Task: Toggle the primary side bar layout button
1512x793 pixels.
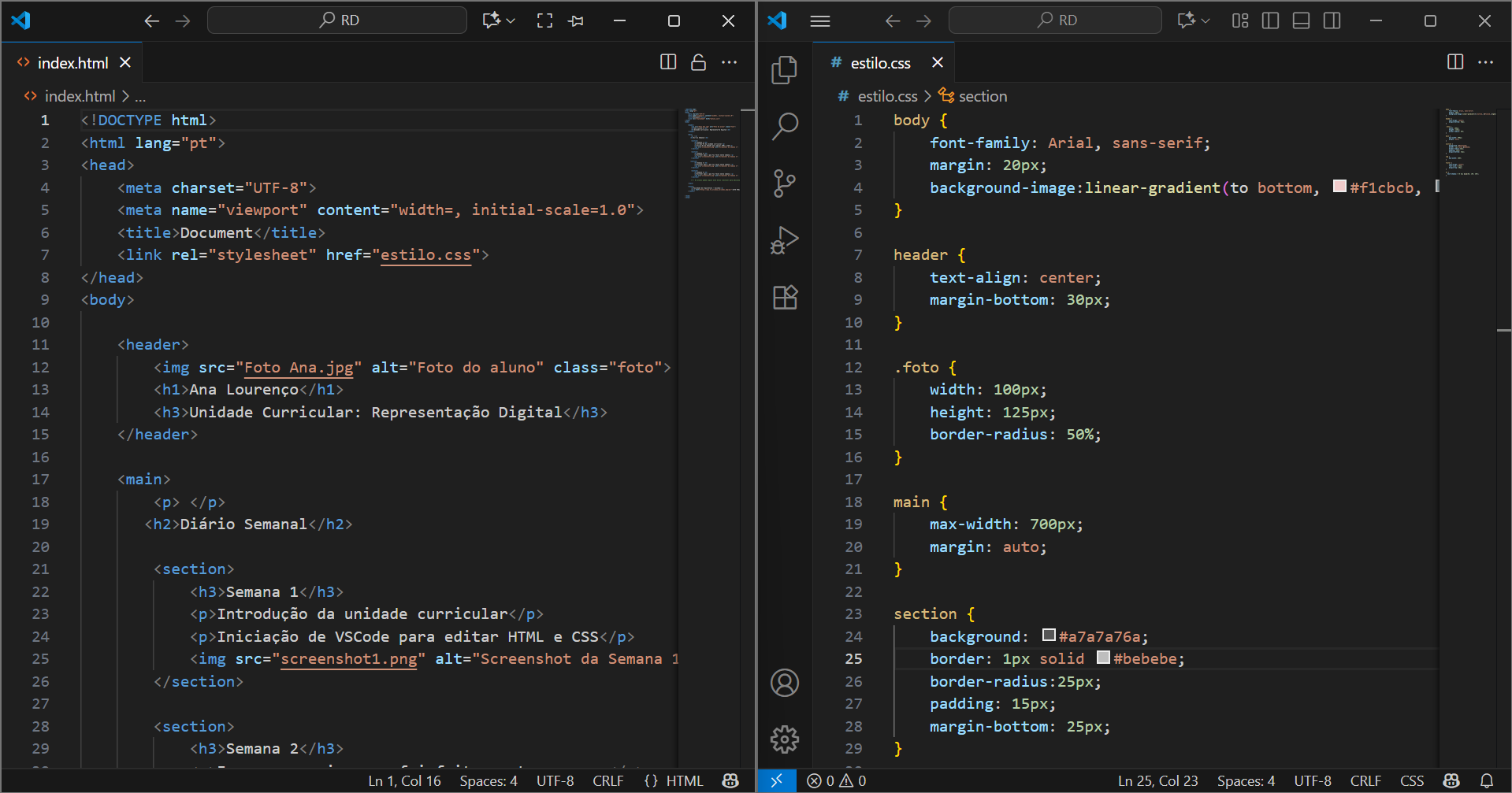Action: click(1270, 20)
